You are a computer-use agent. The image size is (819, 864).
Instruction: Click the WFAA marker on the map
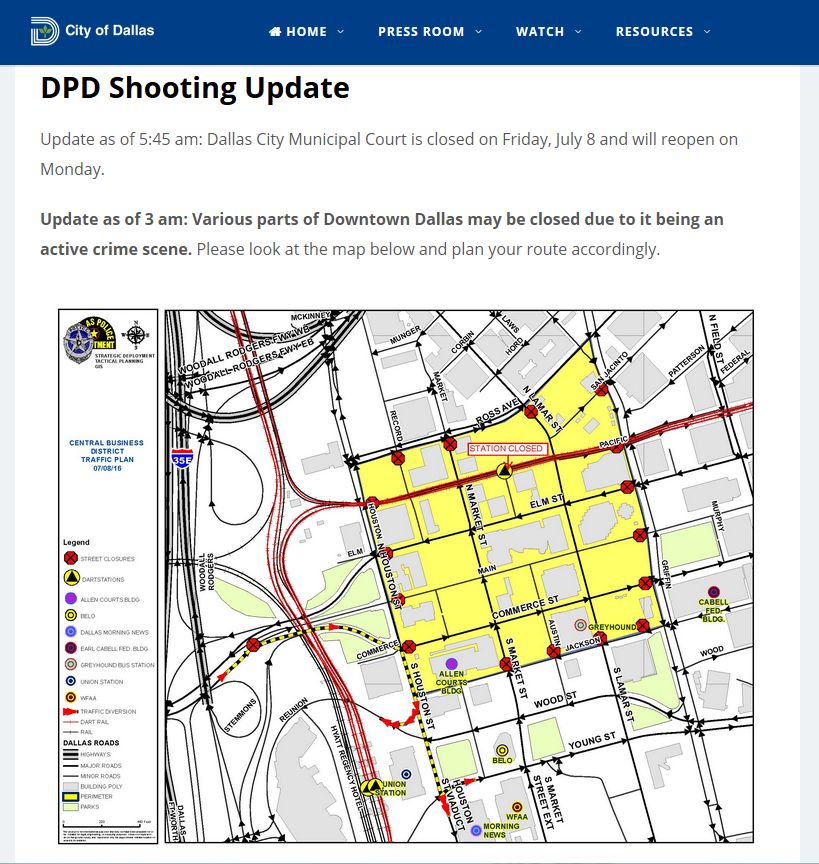[x=517, y=807]
